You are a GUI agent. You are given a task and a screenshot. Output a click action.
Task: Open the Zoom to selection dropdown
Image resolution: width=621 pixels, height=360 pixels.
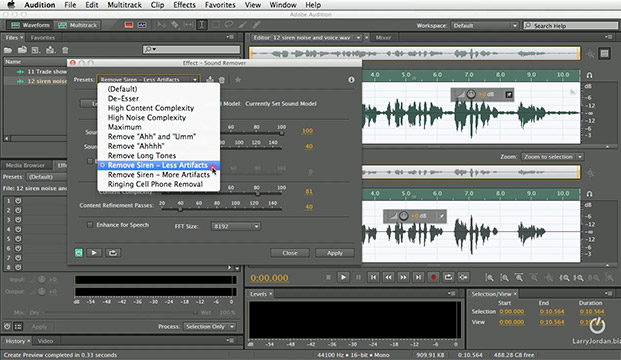point(552,157)
